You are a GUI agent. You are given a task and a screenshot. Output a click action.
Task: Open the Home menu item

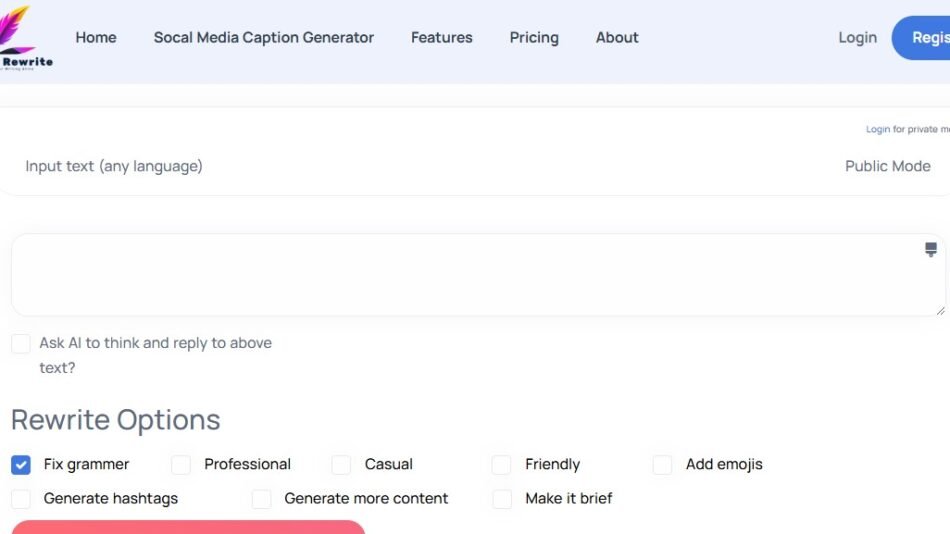click(x=96, y=38)
